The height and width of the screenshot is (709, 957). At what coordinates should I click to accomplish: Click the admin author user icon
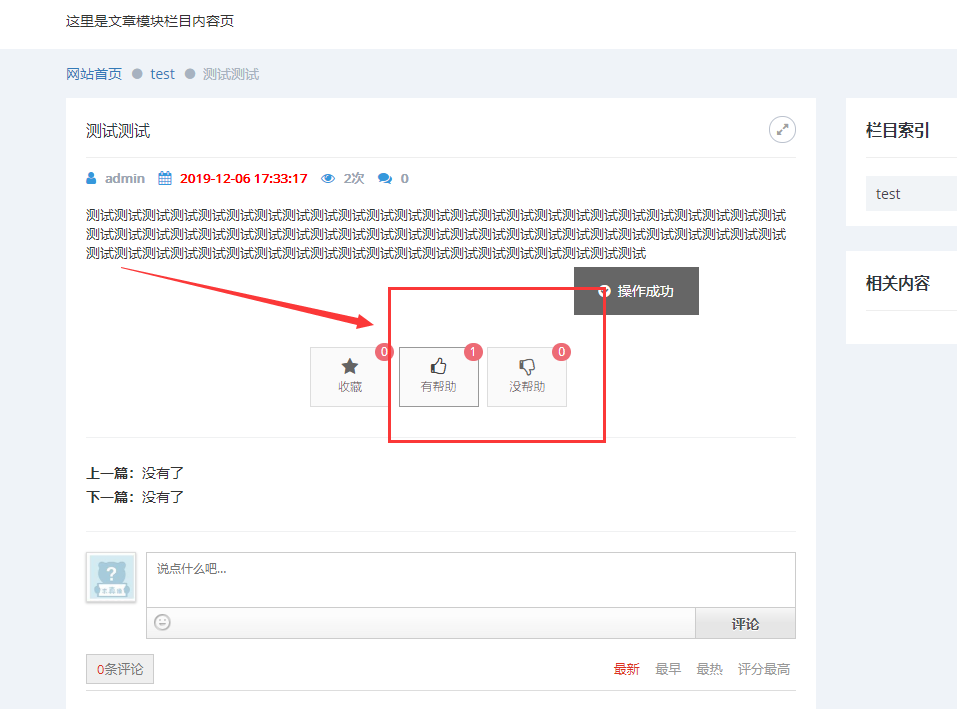92,178
